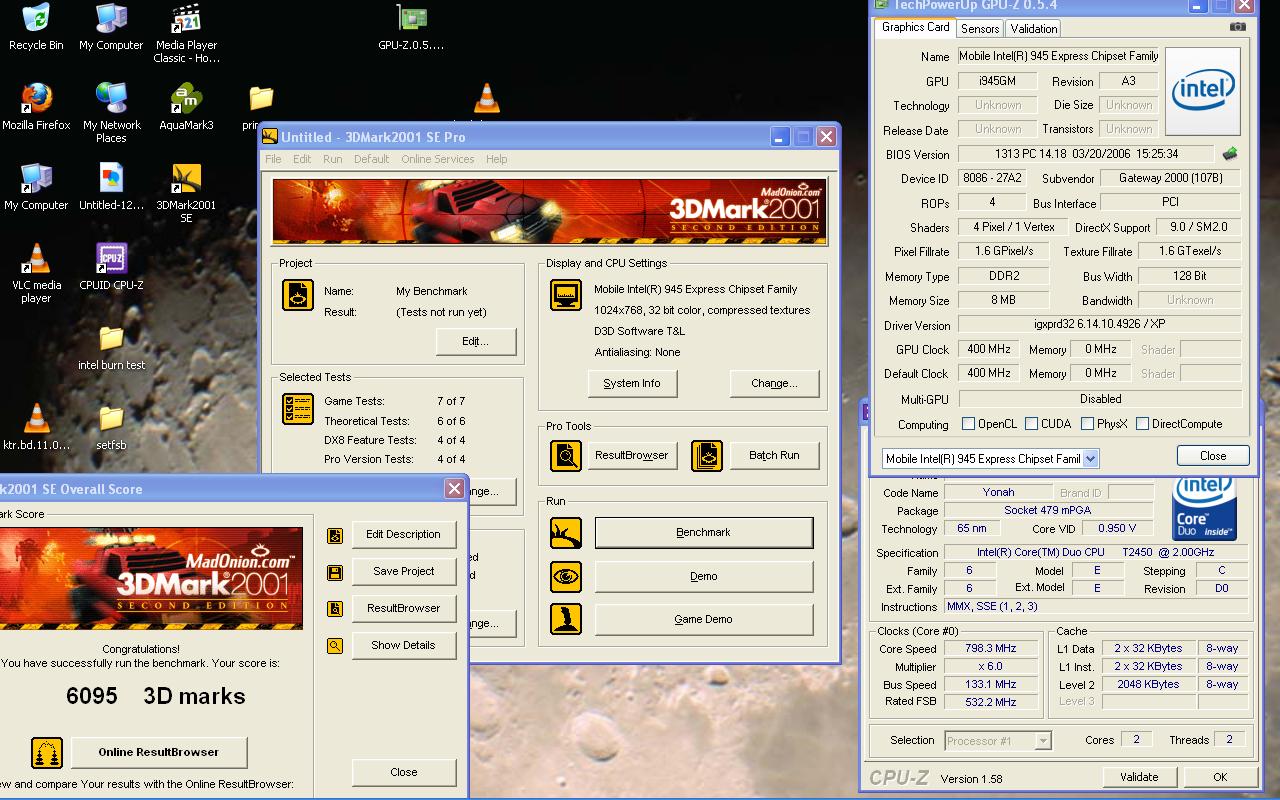This screenshot has width=1280, height=800.
Task: Click Edit Description icon in score dialog
Action: click(x=335, y=535)
